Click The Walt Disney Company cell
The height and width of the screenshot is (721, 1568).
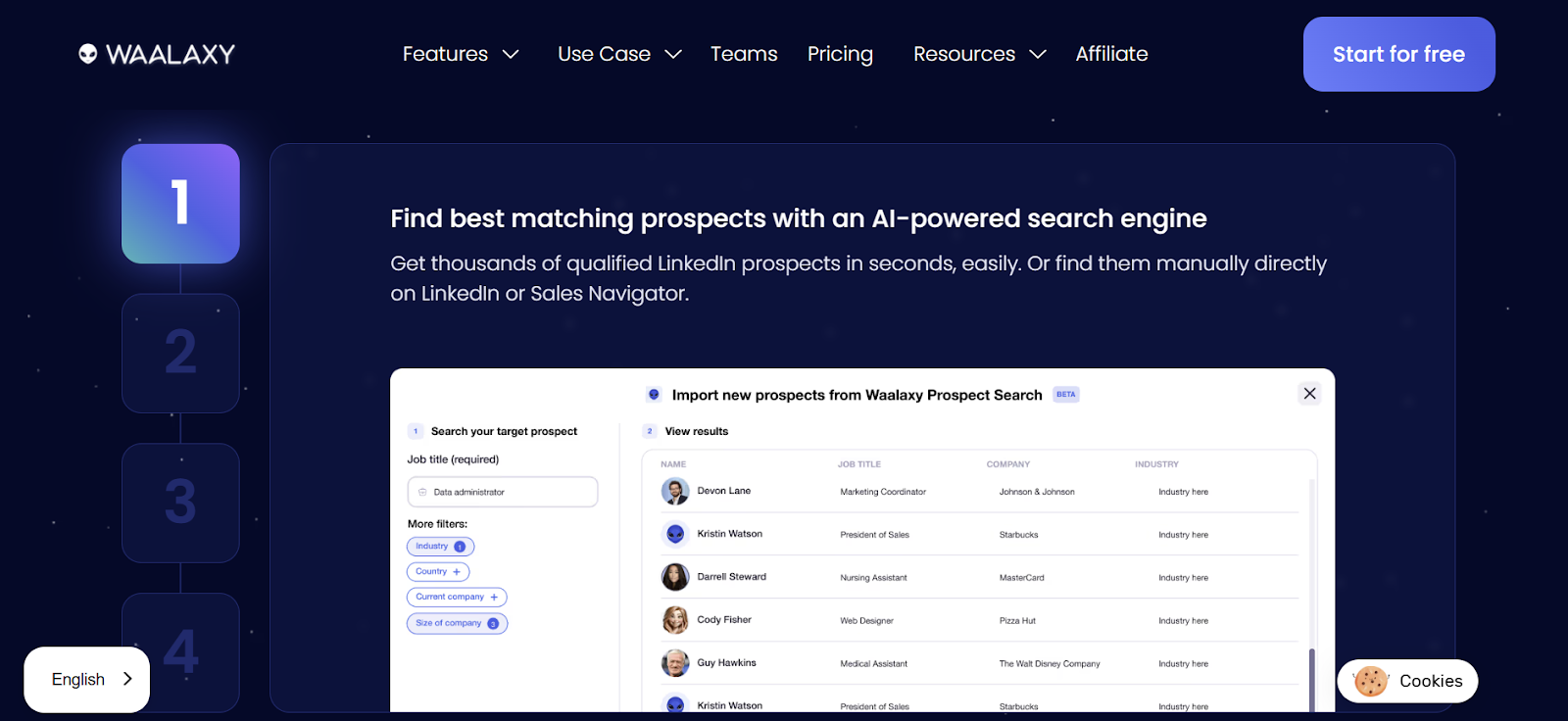tap(1050, 664)
